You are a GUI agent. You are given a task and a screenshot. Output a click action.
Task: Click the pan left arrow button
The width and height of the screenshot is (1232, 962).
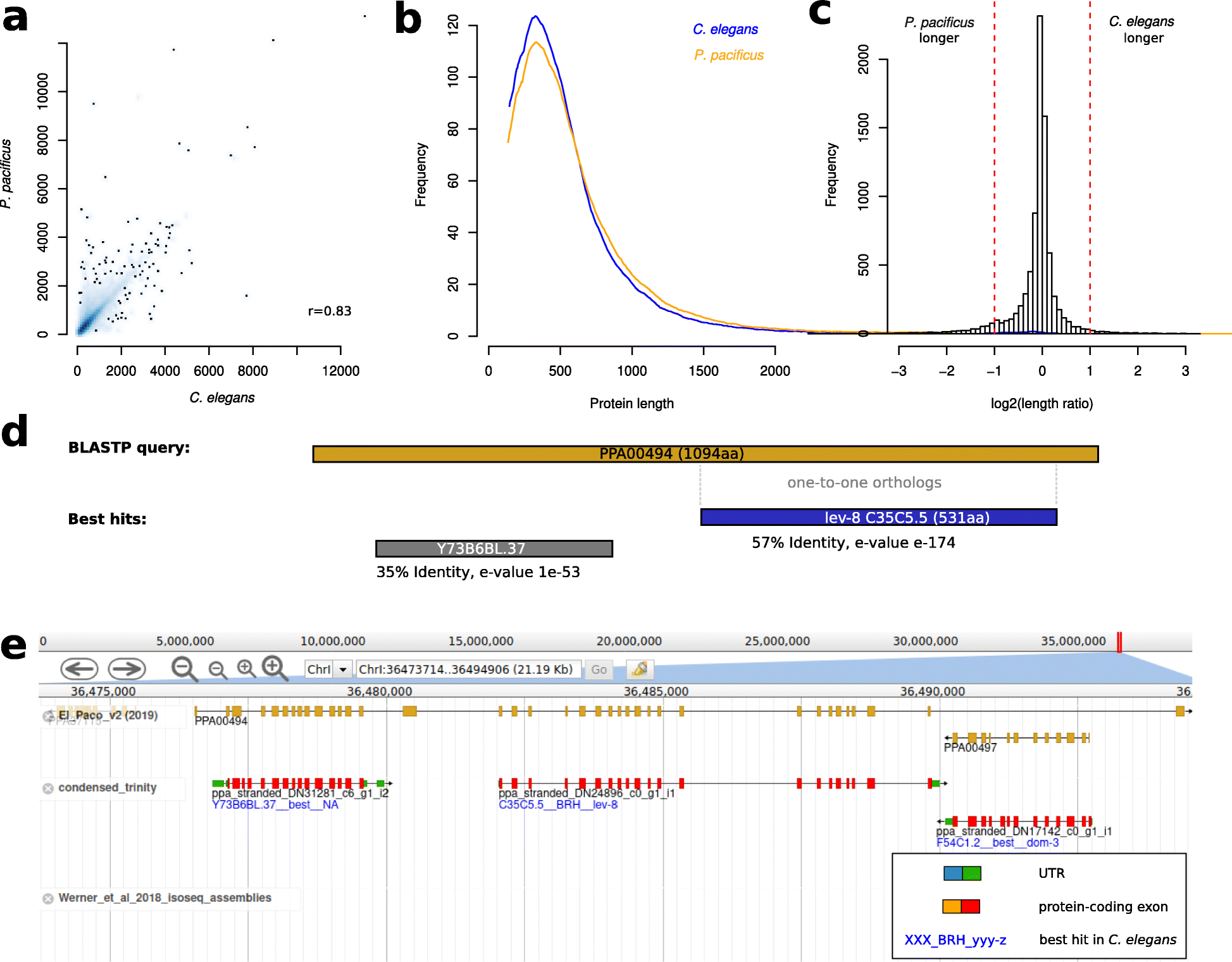tap(79, 668)
